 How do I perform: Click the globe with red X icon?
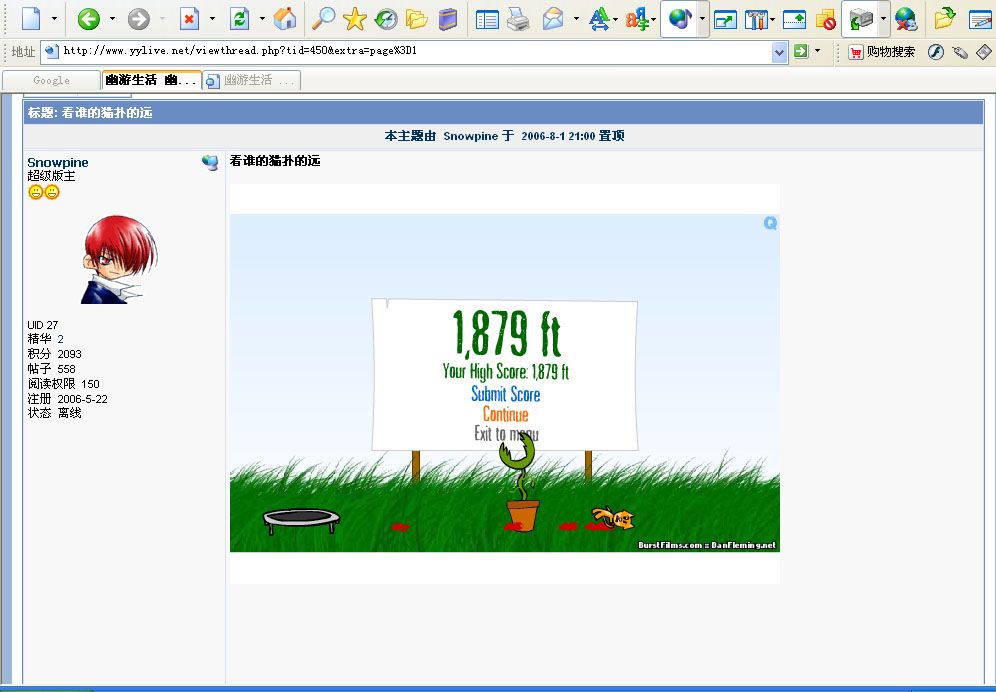906,19
